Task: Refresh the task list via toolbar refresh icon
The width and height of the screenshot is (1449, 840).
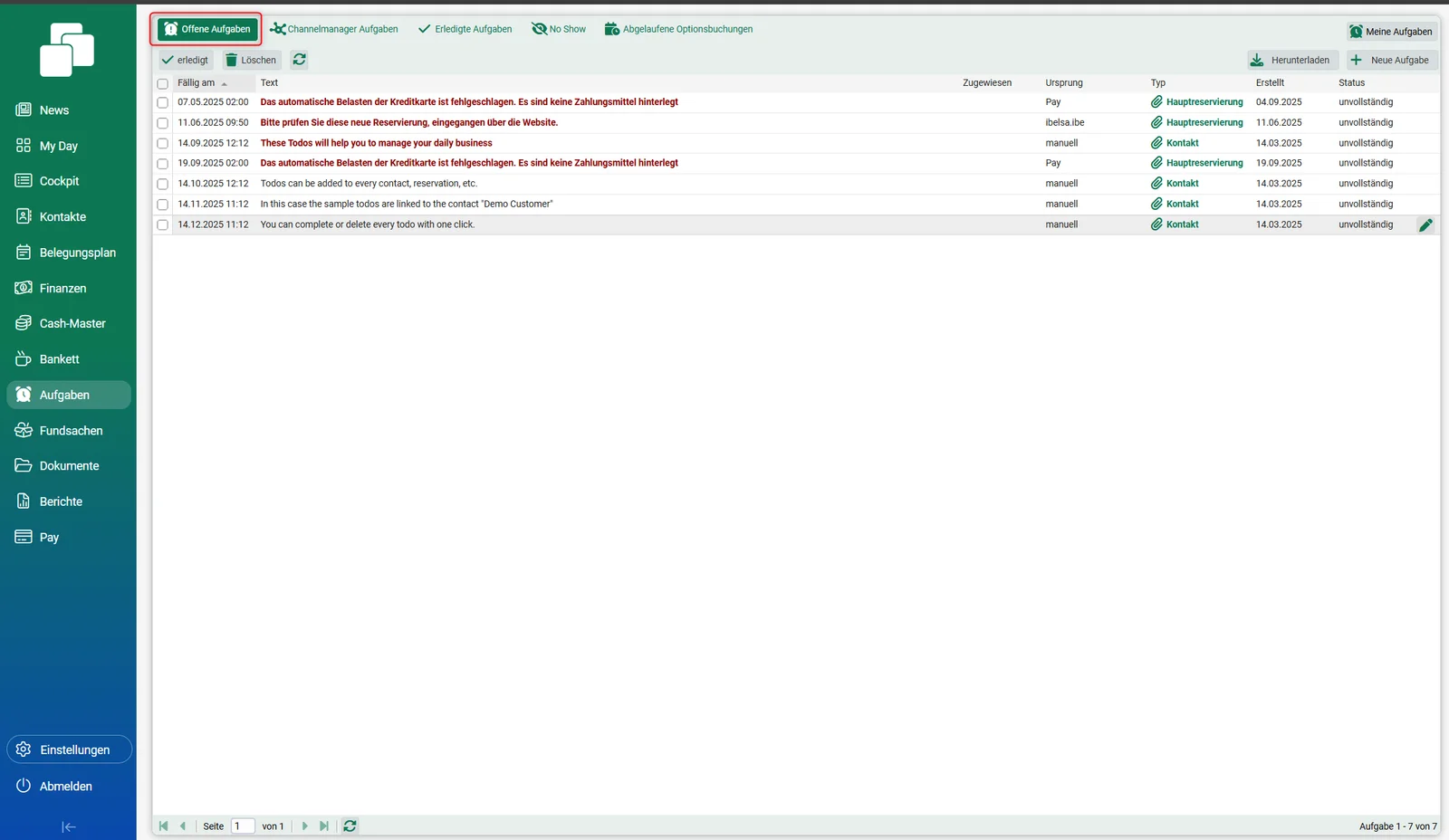Action: [300, 60]
